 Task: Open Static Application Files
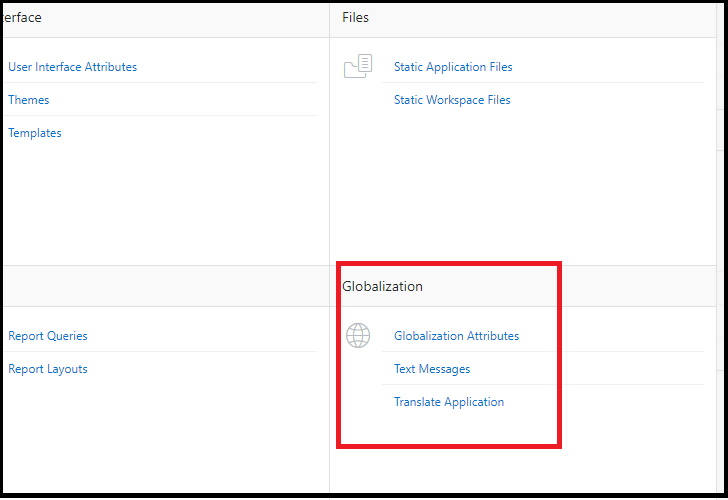(x=453, y=67)
